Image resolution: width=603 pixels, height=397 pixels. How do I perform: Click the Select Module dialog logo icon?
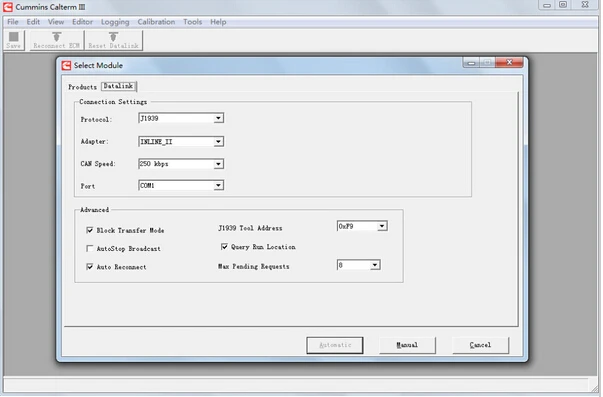(66, 65)
